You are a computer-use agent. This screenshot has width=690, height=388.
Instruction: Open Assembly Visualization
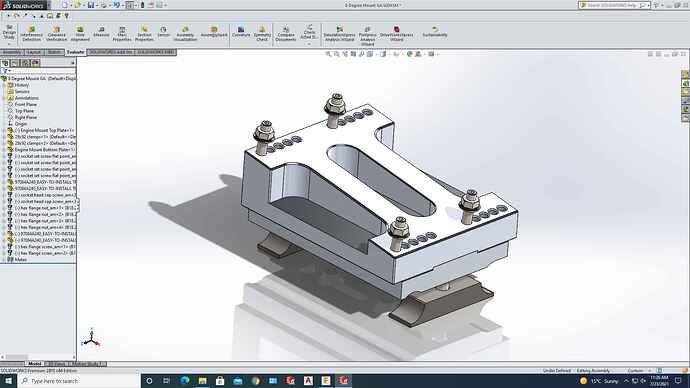point(185,33)
